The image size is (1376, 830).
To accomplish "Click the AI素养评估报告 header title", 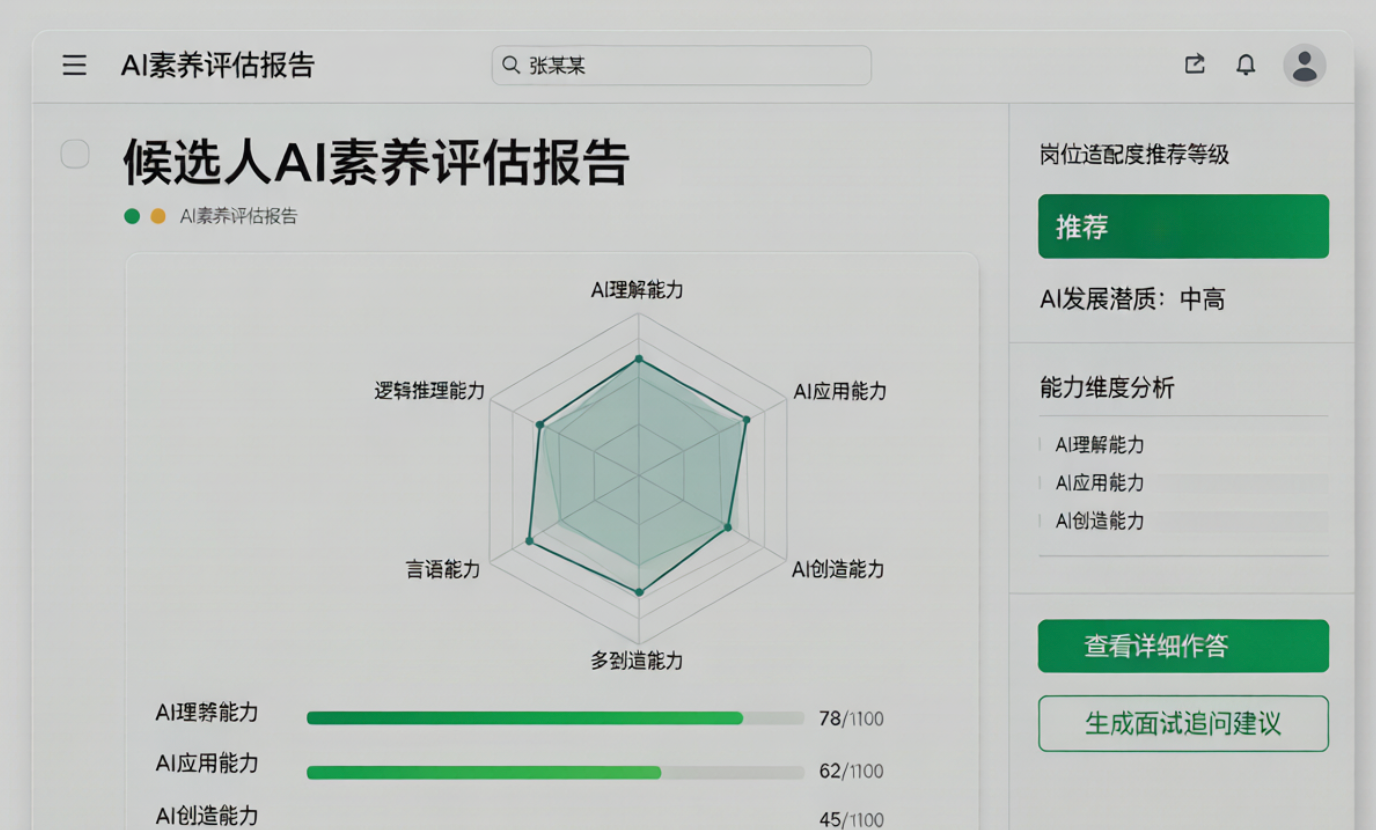I will pos(218,65).
